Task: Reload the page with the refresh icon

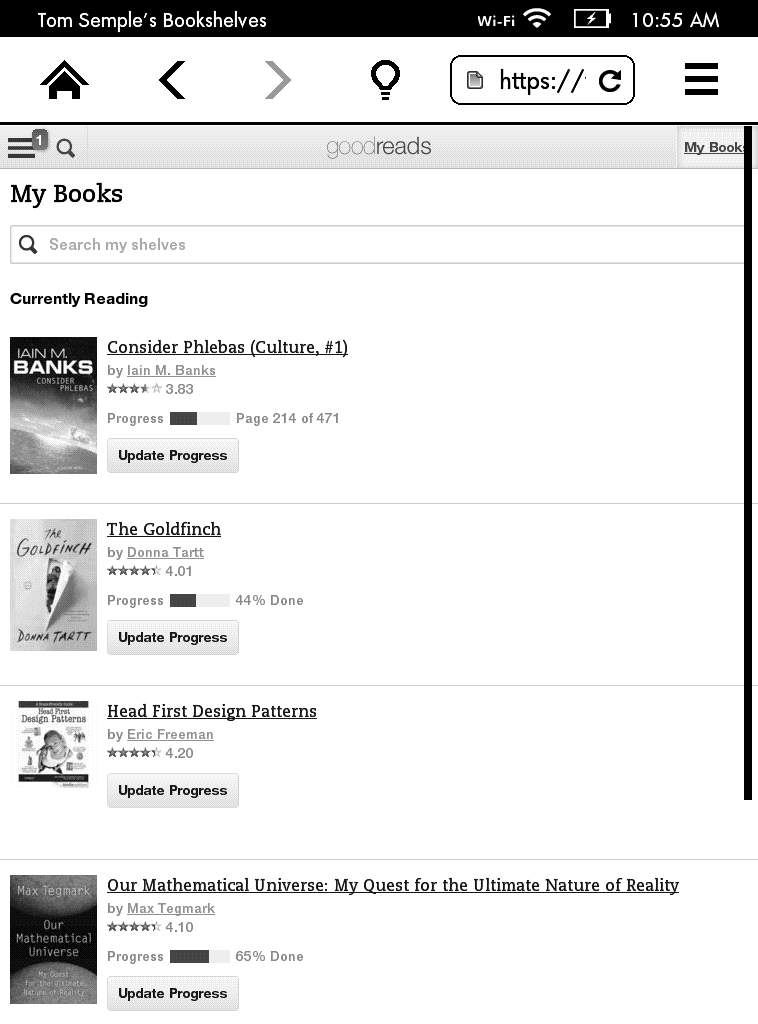Action: [x=610, y=81]
